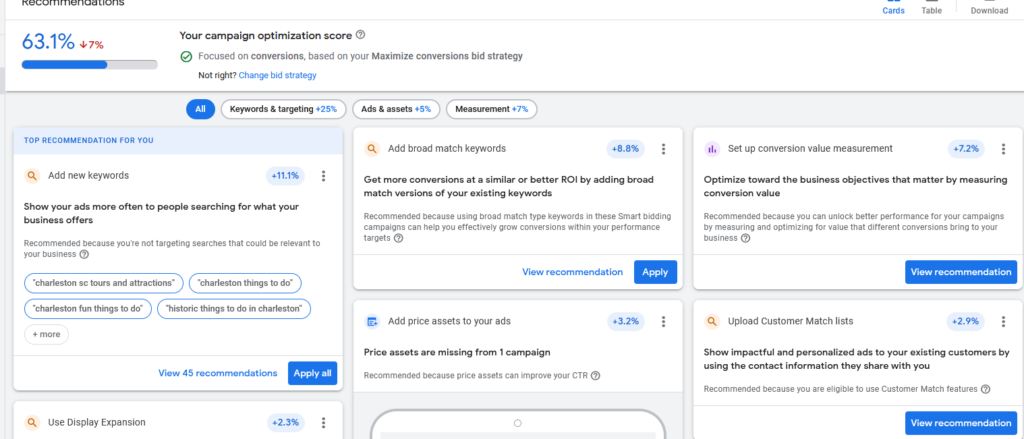Open three-dot menu on Add broad match keywords card
Screen dimensions: 1024x439
pyautogui.click(x=664, y=149)
